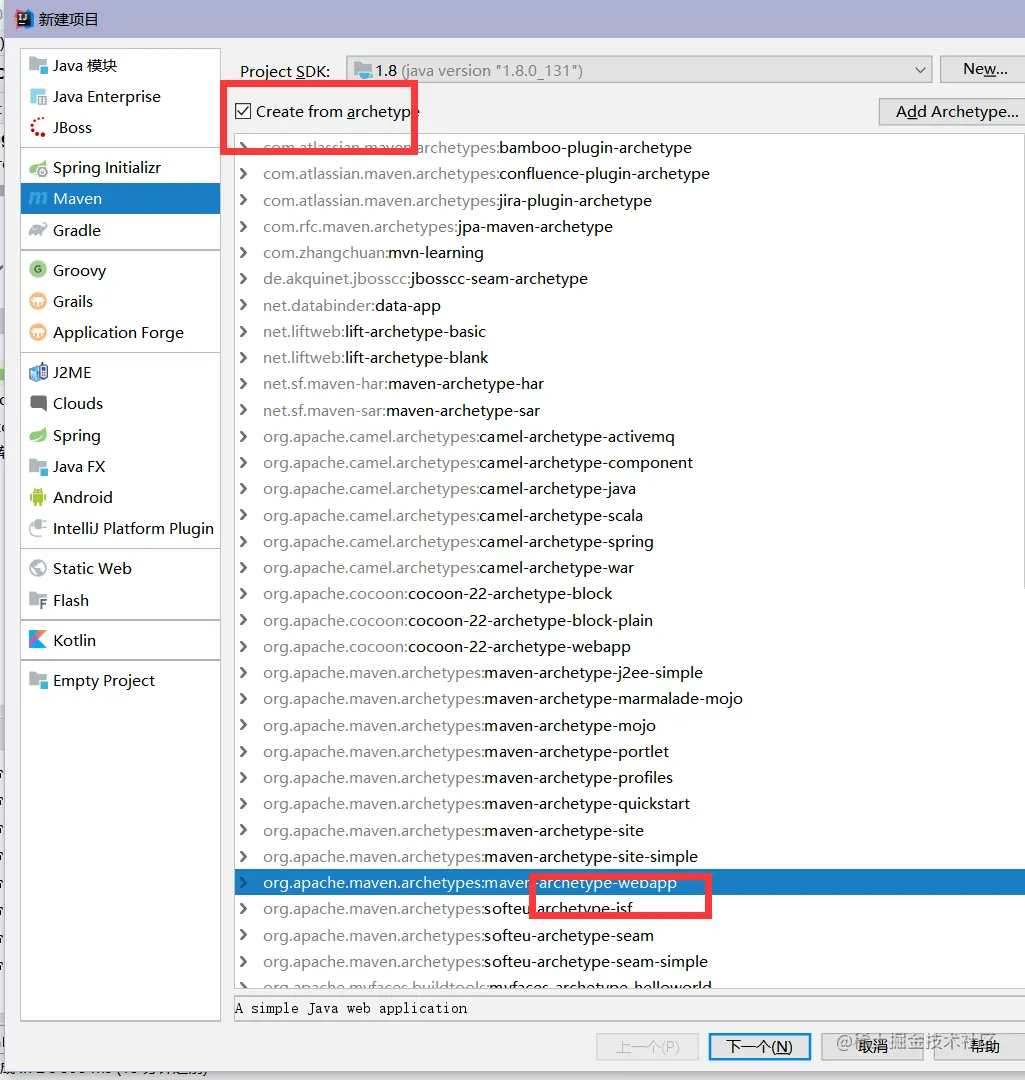Click the Flash folder icon
The image size is (1025, 1080).
pyautogui.click(x=38, y=600)
